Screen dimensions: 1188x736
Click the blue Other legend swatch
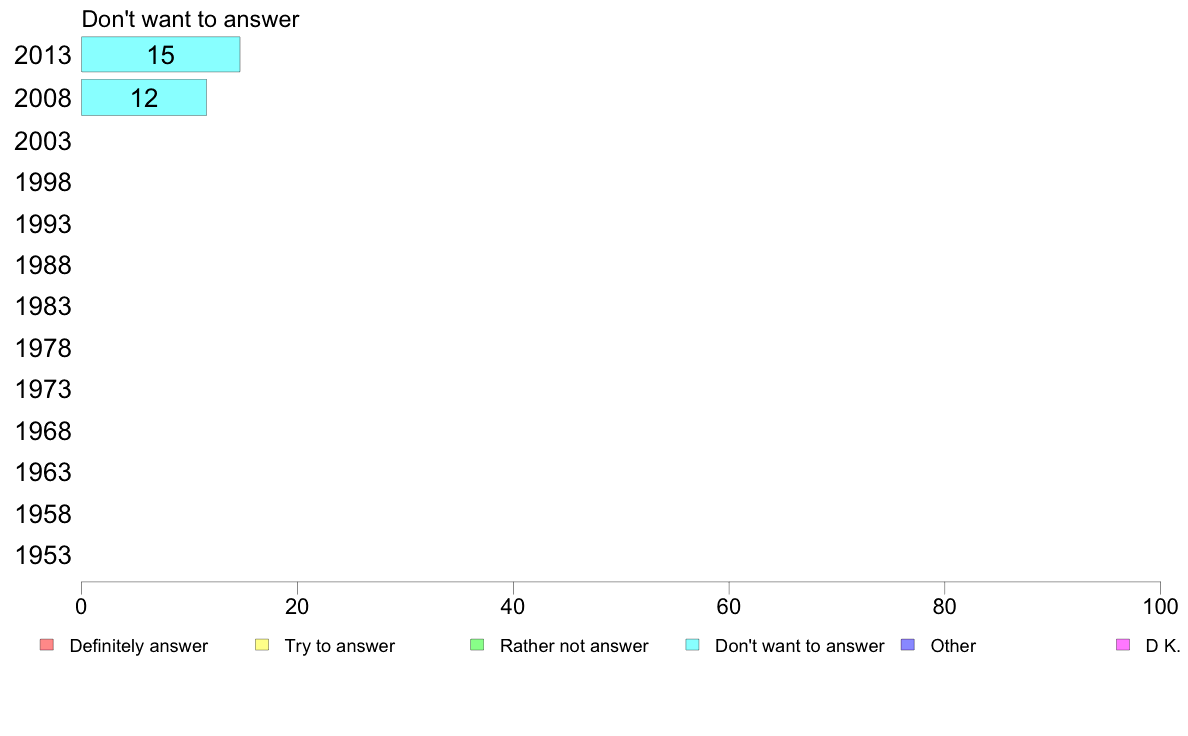pos(908,645)
